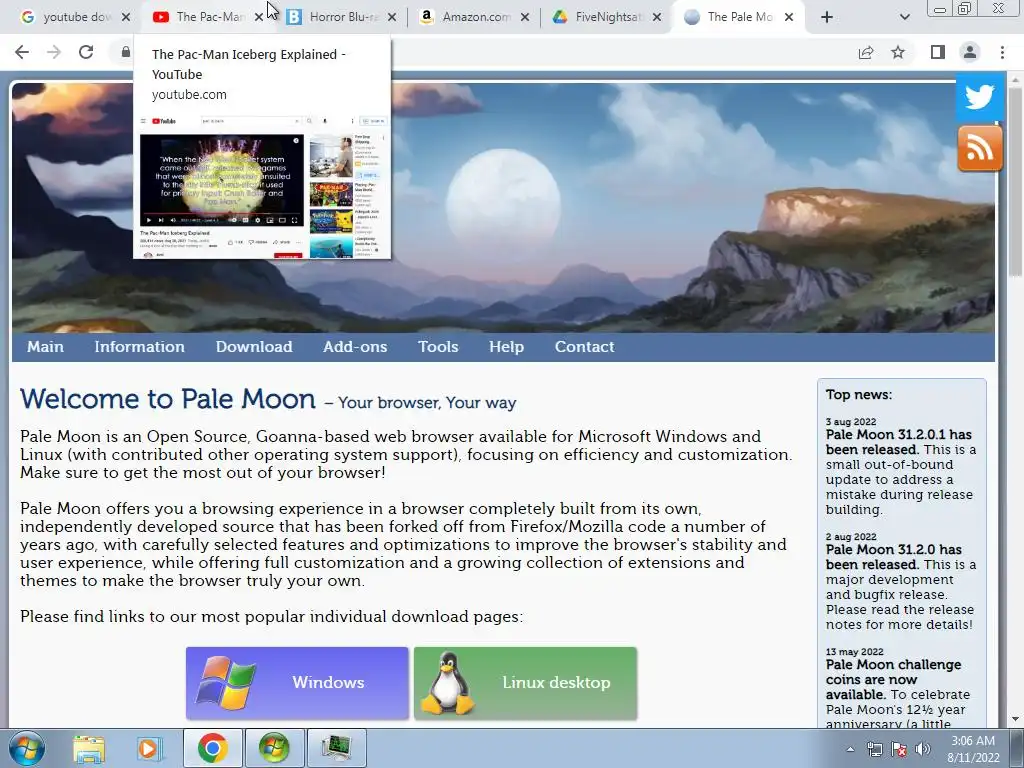Close the Amazon.com tab

coord(525,17)
